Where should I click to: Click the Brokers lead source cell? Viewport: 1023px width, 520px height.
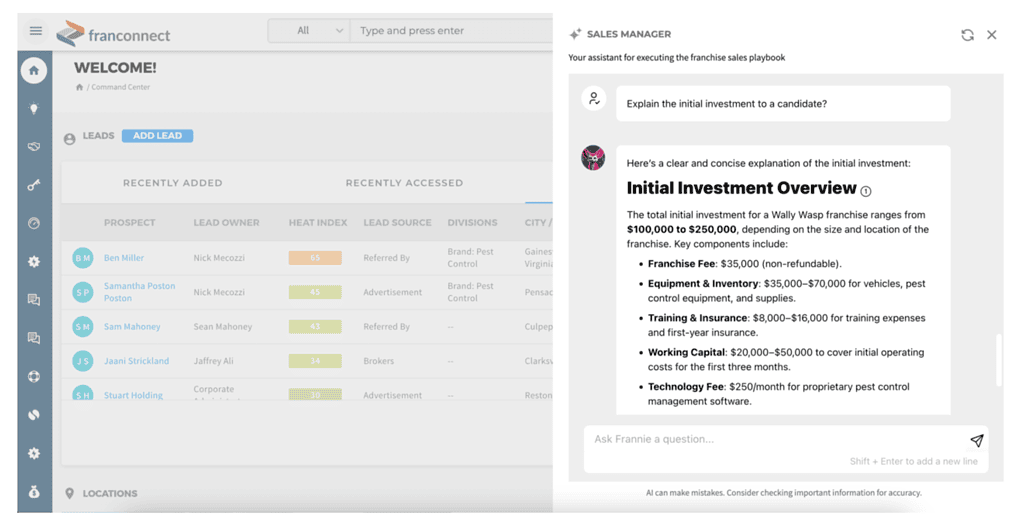tap(378, 361)
